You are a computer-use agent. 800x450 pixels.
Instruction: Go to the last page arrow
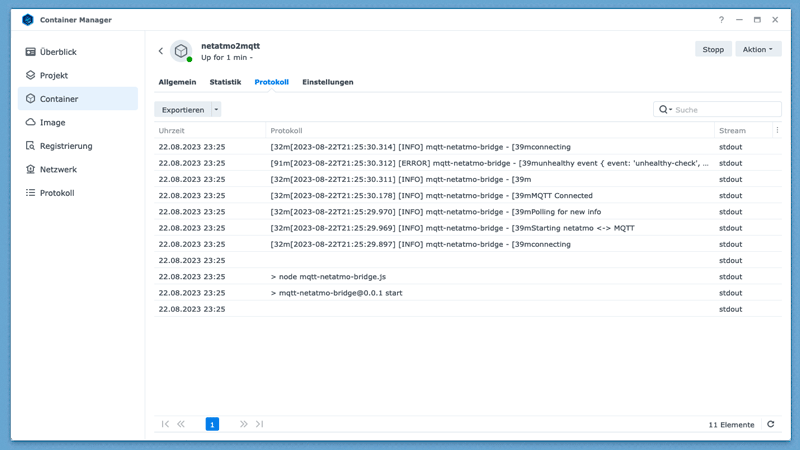pos(259,424)
